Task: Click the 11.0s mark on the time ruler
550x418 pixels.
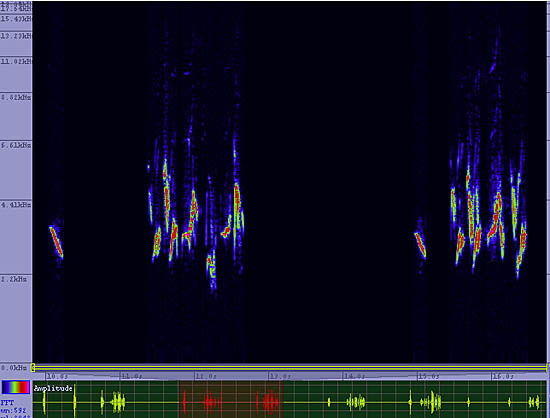Action: coord(131,377)
